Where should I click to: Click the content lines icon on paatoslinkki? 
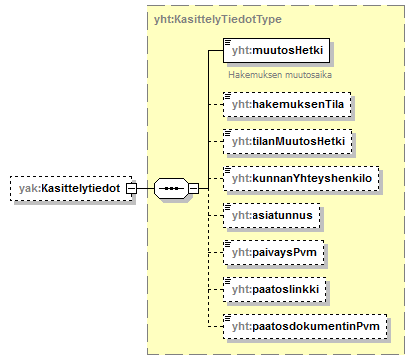point(228,281)
